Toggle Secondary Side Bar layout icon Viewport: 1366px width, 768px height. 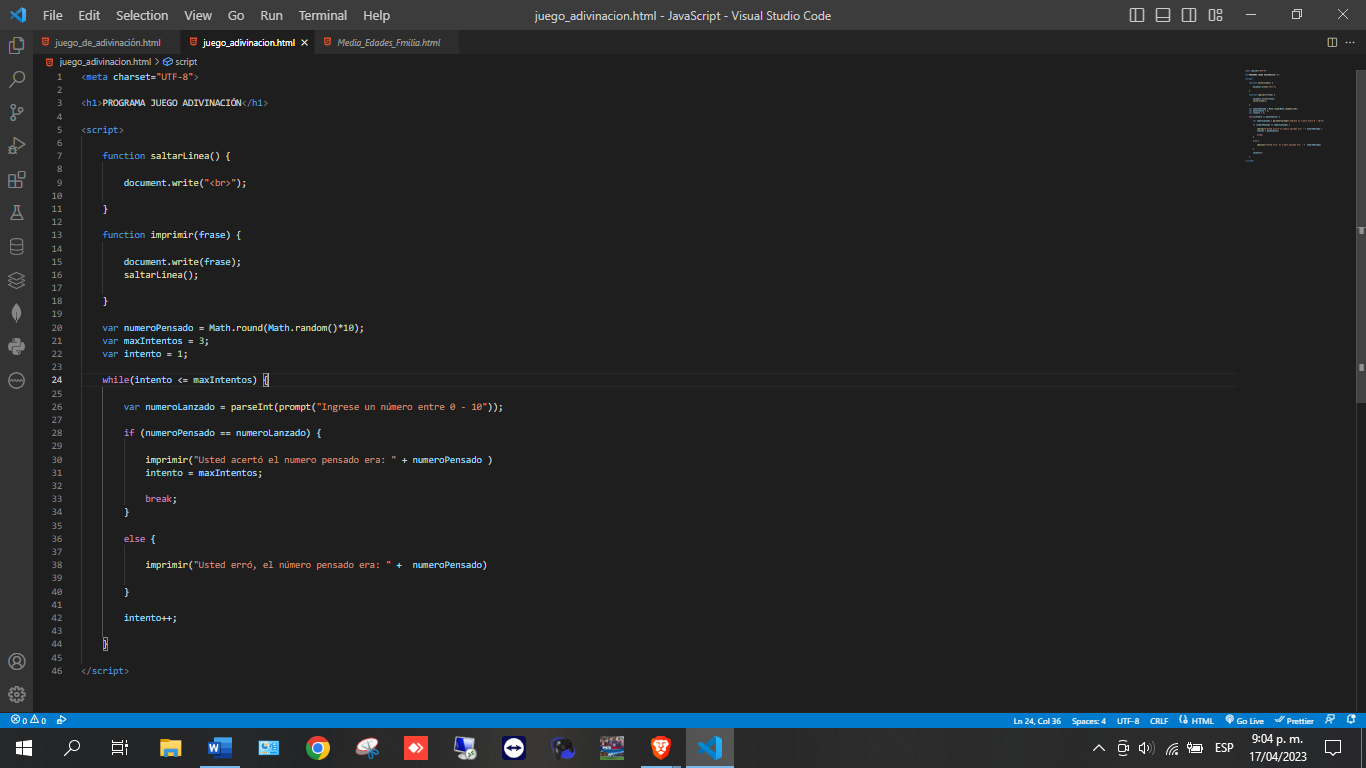tap(1189, 15)
